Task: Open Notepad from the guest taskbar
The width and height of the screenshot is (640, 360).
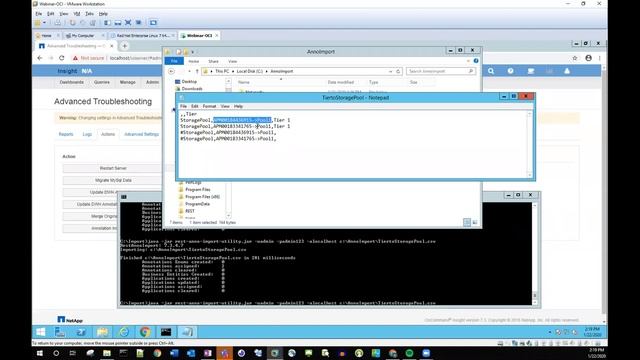Action: [187, 332]
